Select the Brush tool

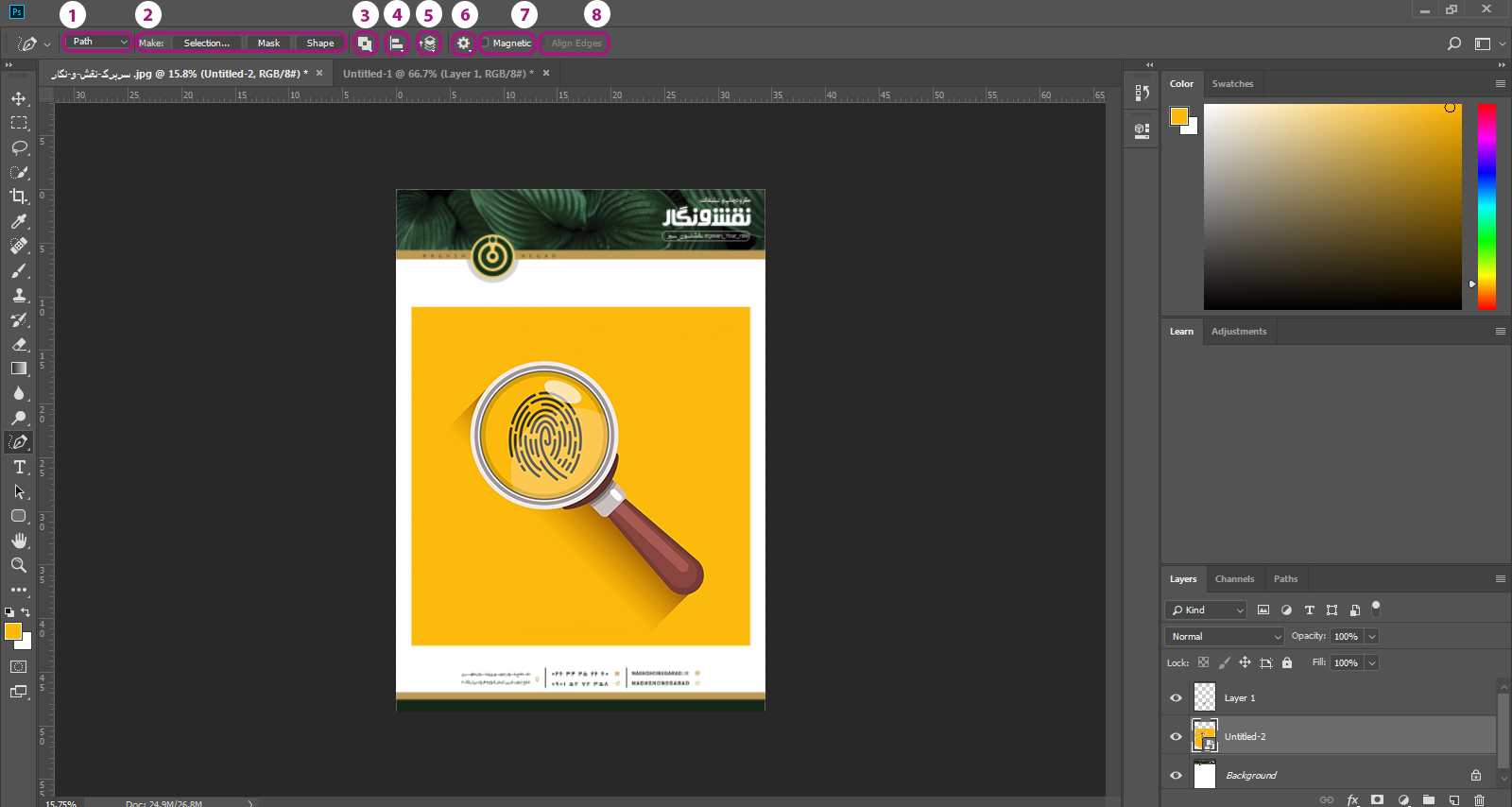pos(19,270)
